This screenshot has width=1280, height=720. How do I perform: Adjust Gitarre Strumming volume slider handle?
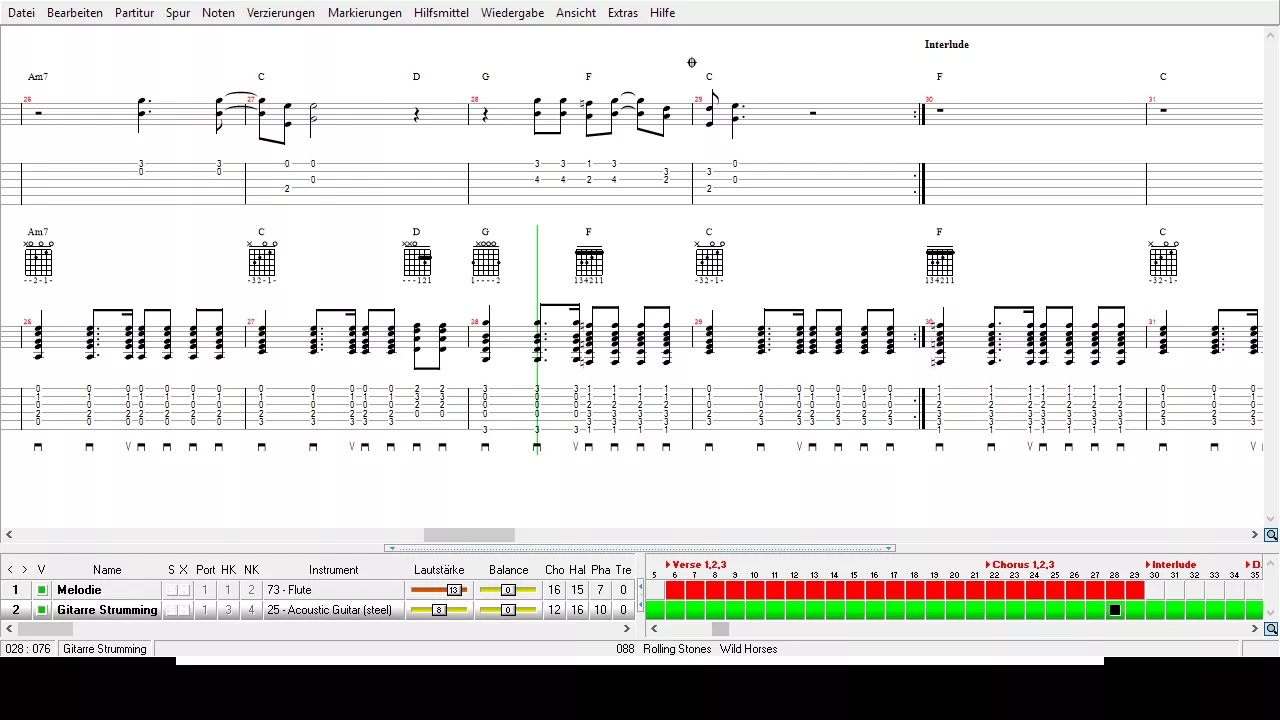[439, 610]
